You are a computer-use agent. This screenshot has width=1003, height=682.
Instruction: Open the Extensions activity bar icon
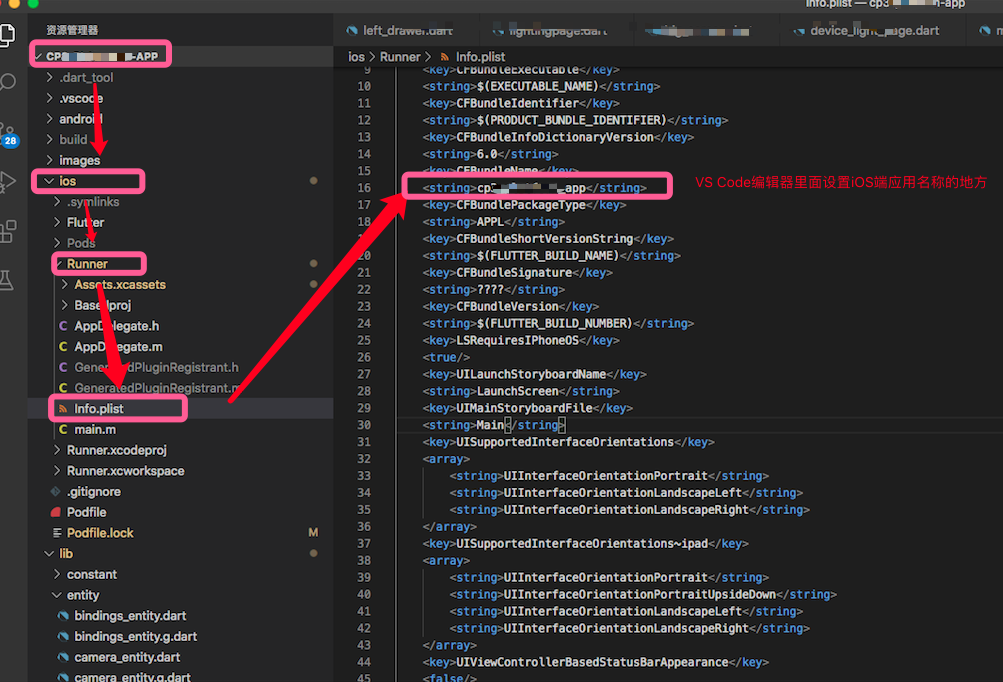(x=8, y=231)
